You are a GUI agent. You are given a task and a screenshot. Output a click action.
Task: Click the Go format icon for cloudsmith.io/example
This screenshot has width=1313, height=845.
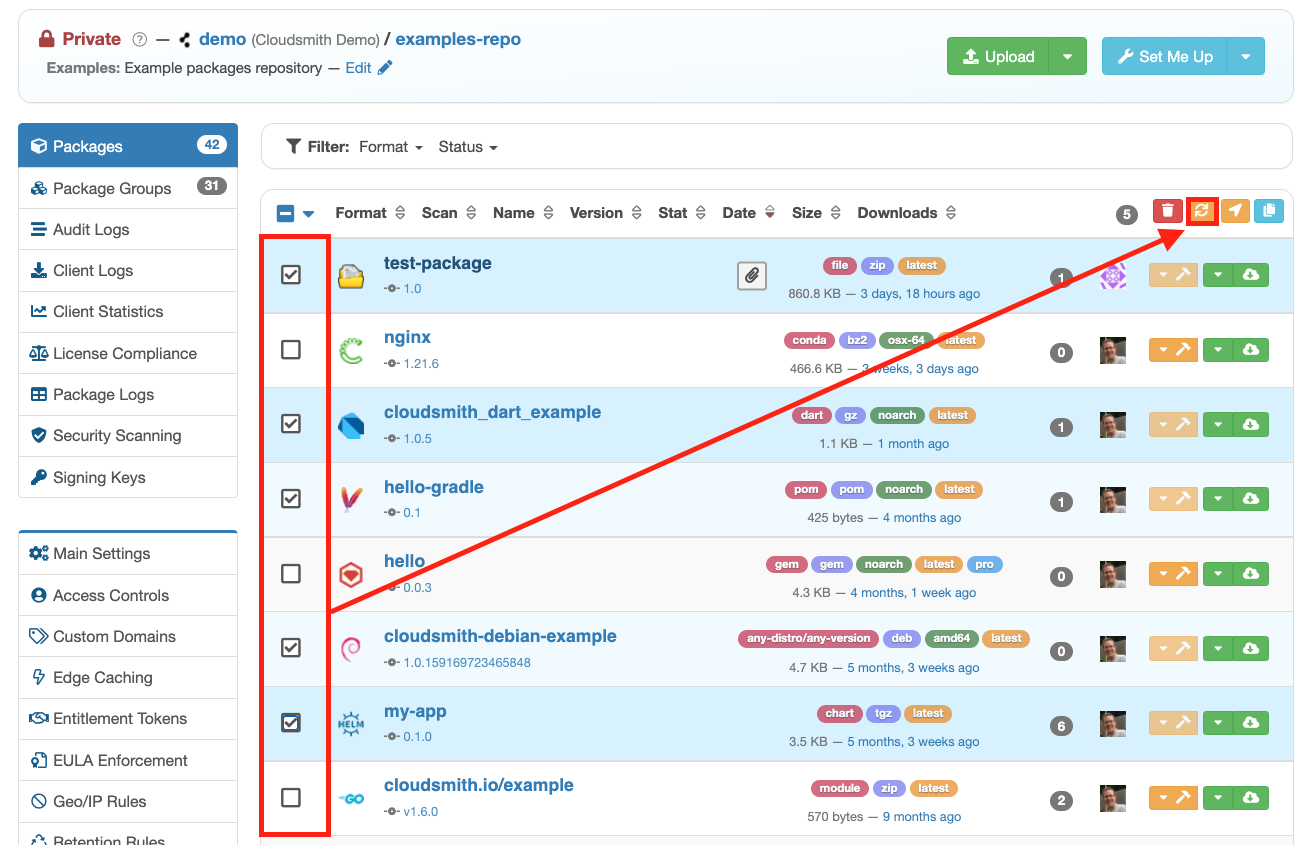pos(351,799)
